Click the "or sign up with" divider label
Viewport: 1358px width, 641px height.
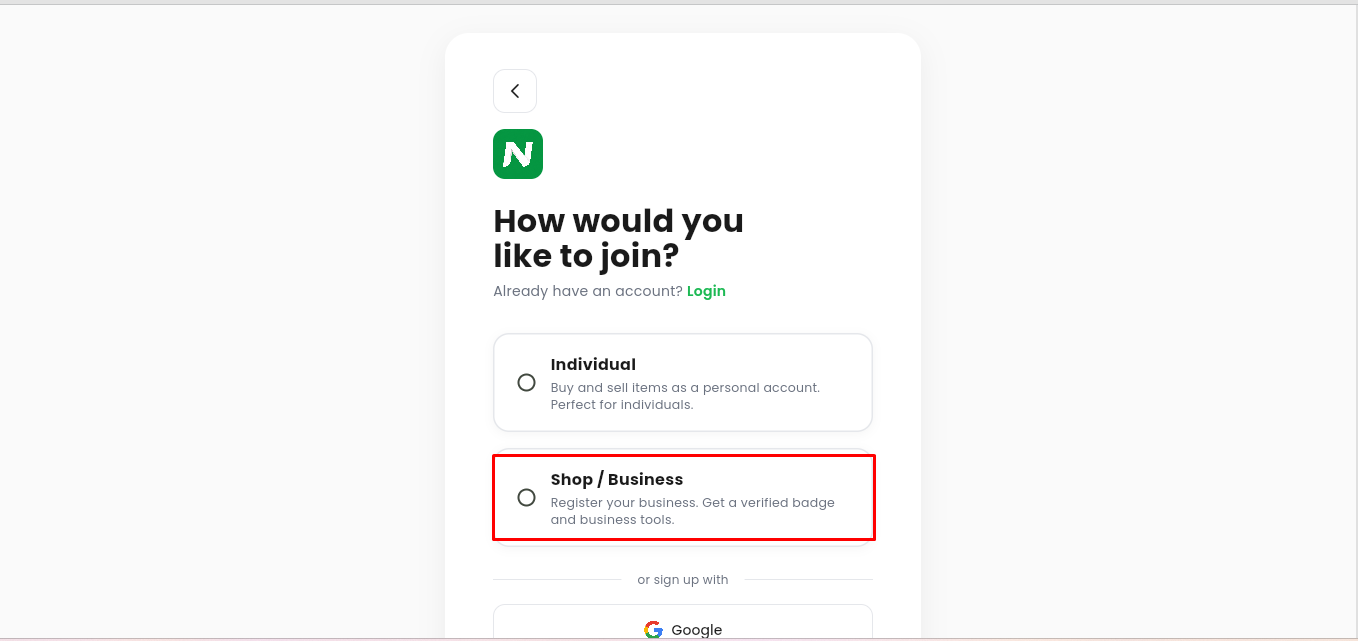click(683, 580)
